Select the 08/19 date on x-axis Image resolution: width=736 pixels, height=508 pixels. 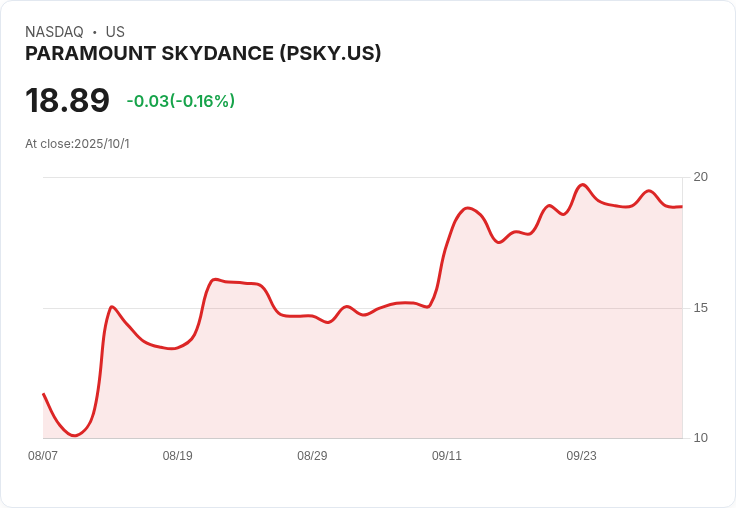(177, 456)
